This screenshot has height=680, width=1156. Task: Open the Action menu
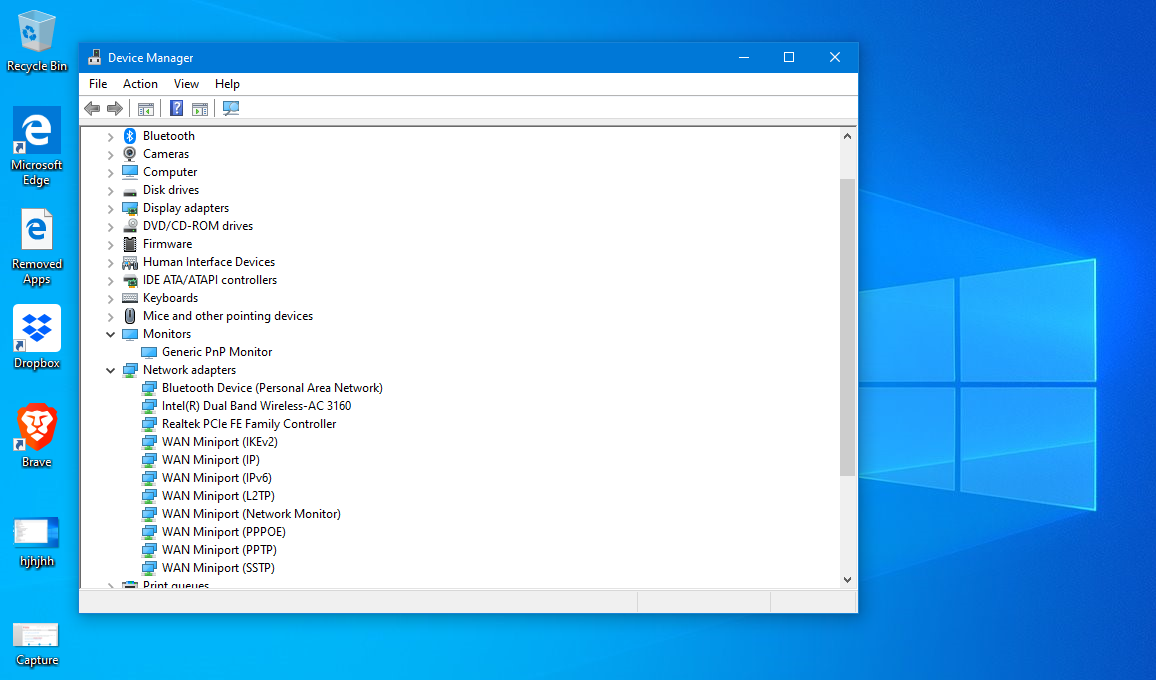click(x=140, y=84)
